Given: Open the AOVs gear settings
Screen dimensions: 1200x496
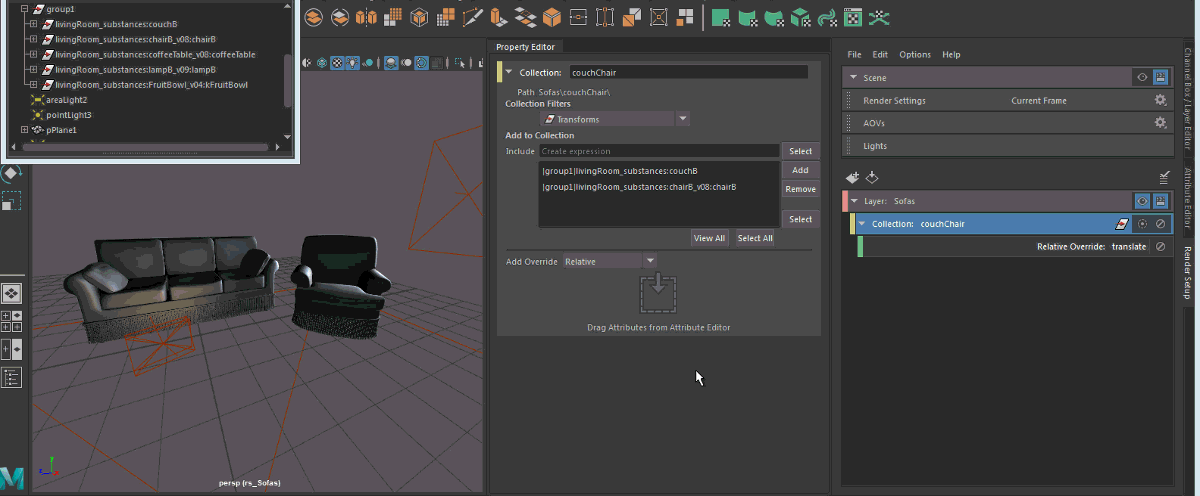Looking at the screenshot, I should tap(1160, 123).
